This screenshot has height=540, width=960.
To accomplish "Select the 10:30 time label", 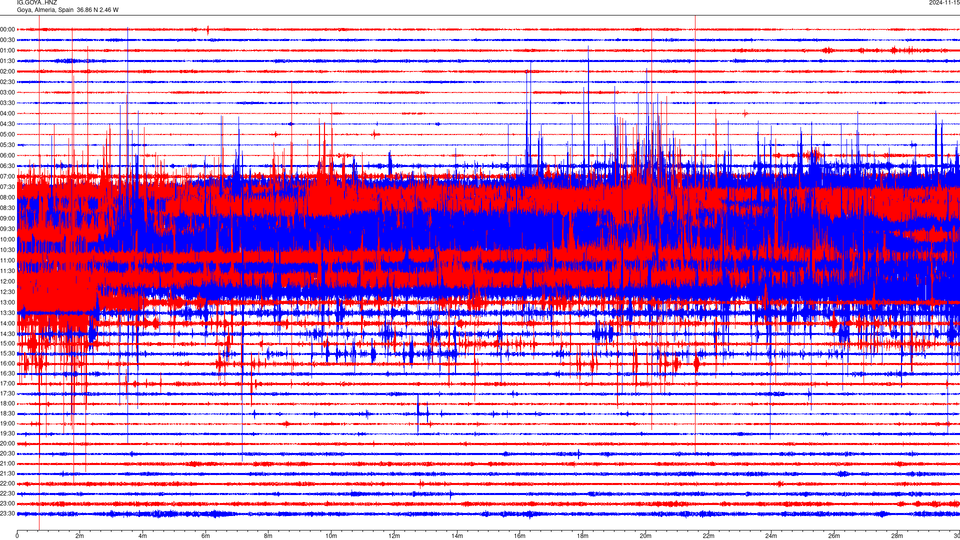I will [7, 250].
